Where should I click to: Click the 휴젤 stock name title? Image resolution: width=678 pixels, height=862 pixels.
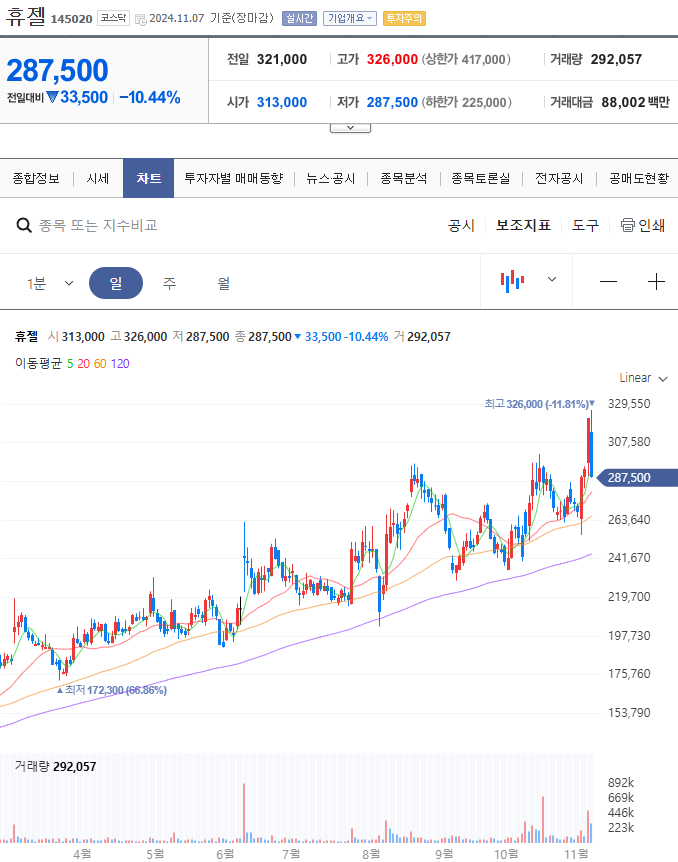pos(25,17)
